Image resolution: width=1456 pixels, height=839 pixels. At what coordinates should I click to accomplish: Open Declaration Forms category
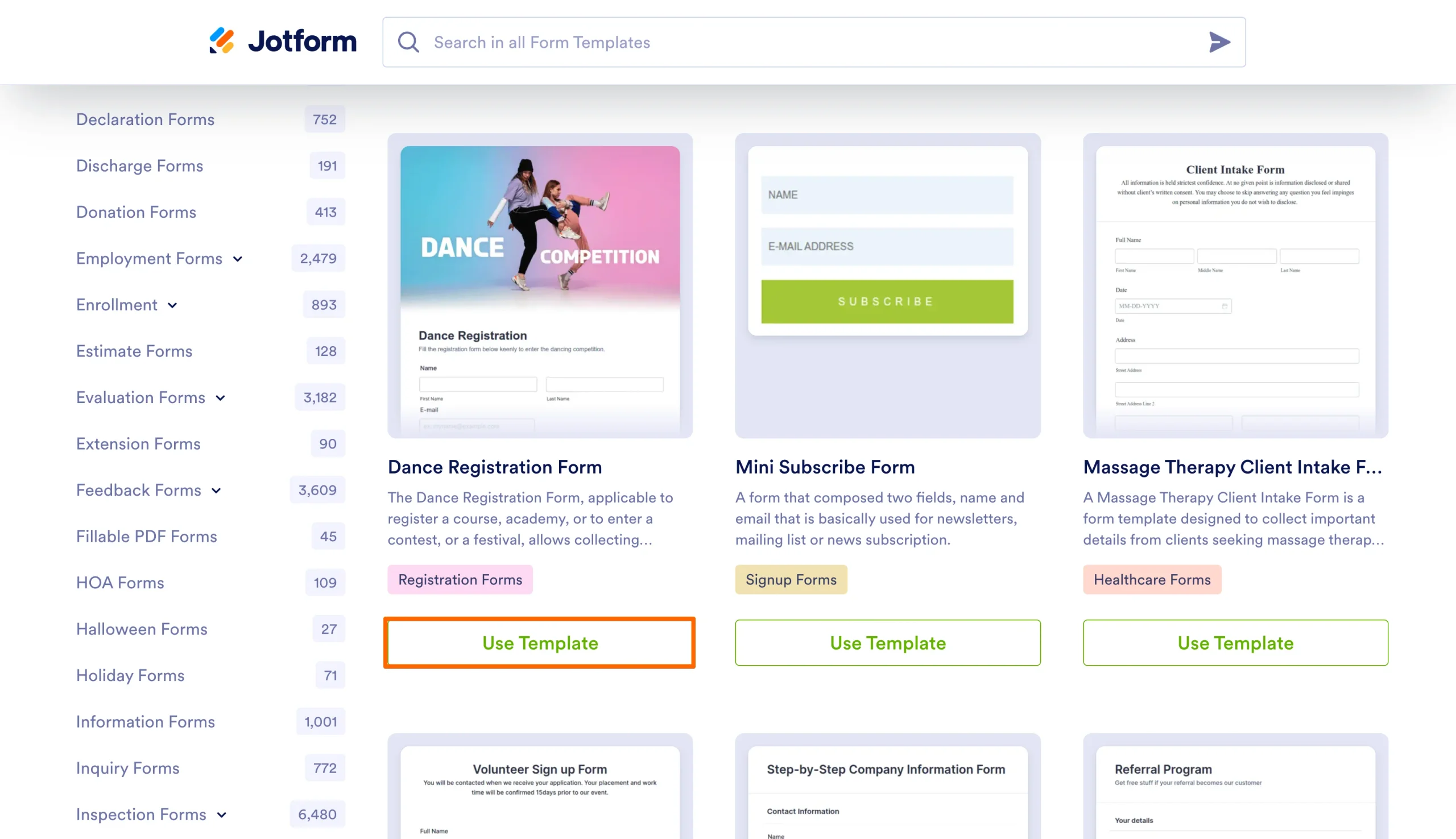tap(145, 119)
